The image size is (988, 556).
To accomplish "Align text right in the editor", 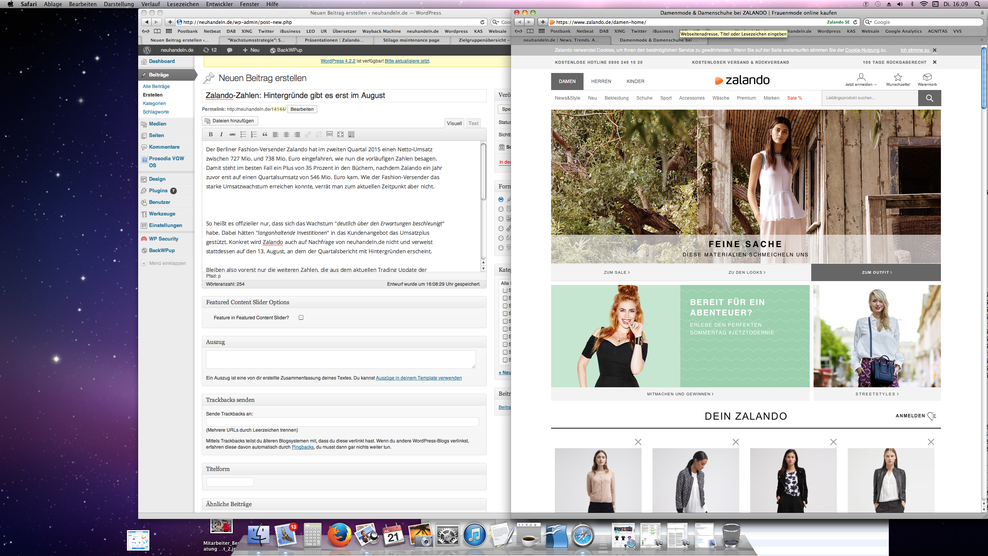I will pyautogui.click(x=297, y=134).
